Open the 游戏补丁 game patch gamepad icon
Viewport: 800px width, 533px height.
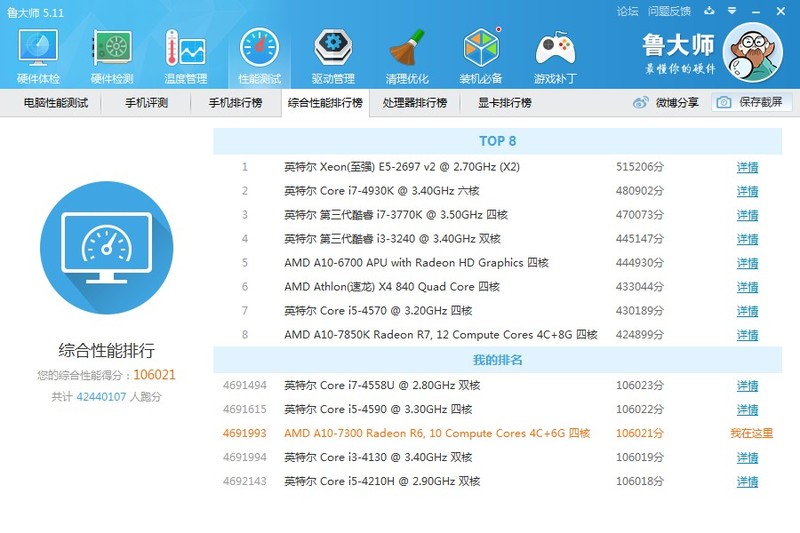coord(555,48)
